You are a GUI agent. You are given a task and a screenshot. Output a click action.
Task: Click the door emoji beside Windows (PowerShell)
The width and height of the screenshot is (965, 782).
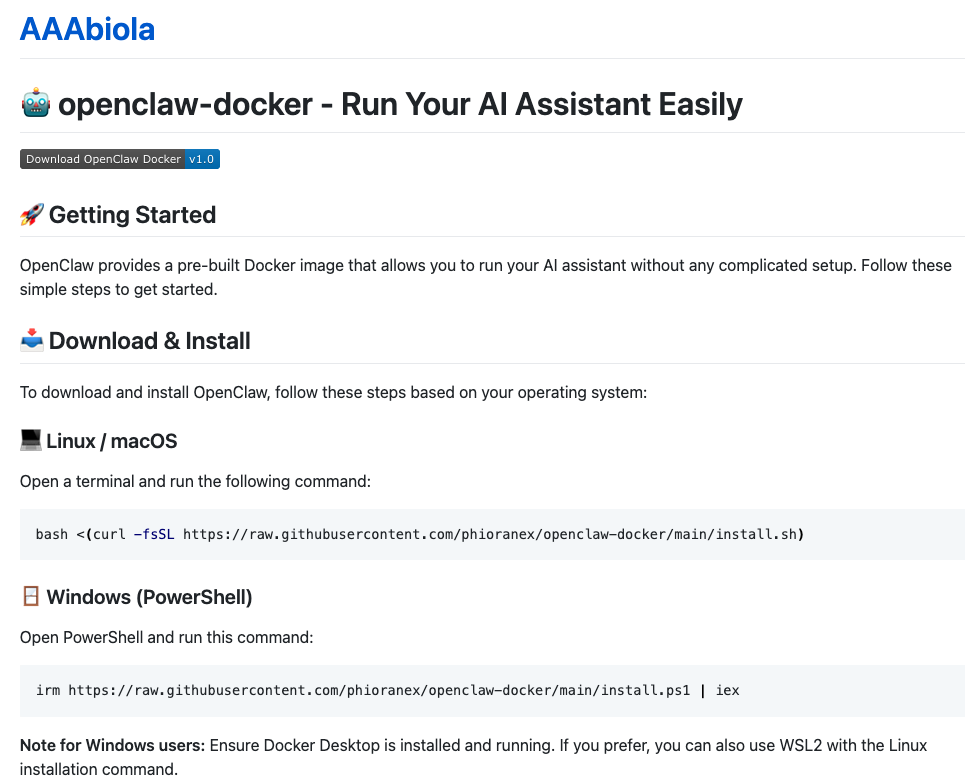(x=31, y=597)
